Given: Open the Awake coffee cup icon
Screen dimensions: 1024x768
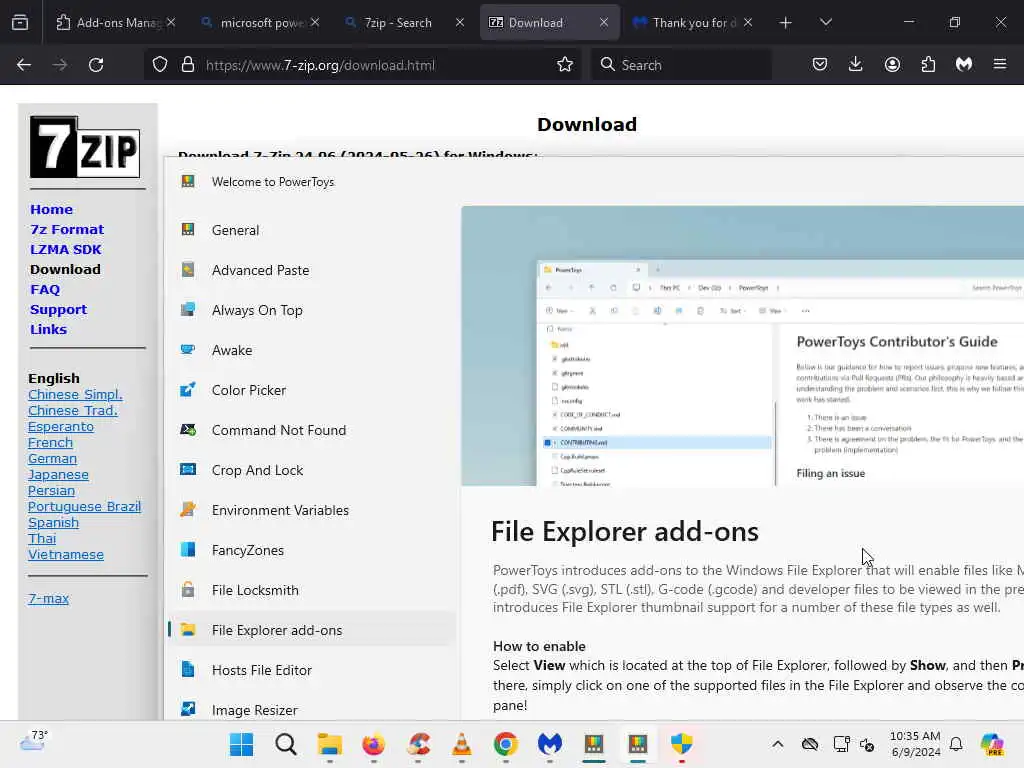Looking at the screenshot, I should pos(188,350).
